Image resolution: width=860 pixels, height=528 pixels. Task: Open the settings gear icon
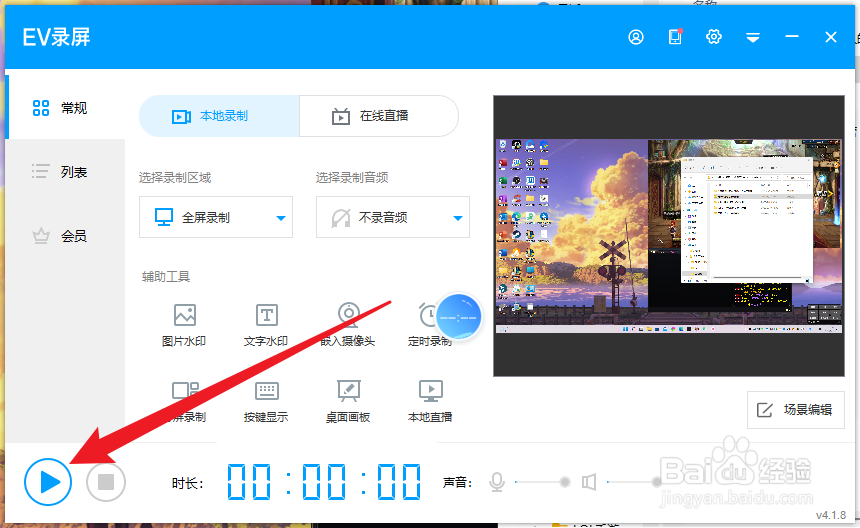[714, 37]
